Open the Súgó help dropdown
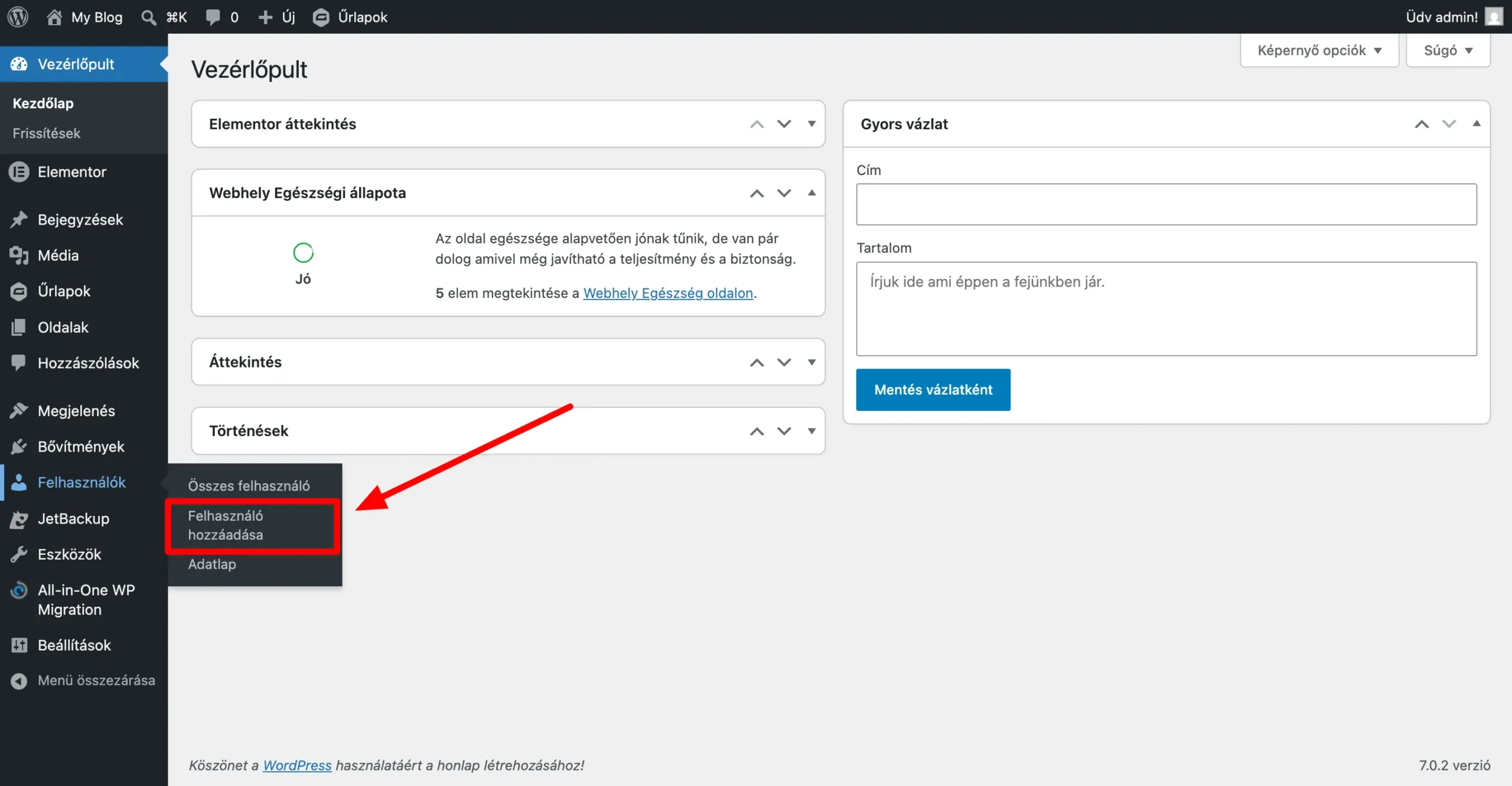This screenshot has width=1512, height=786. 1448,50
